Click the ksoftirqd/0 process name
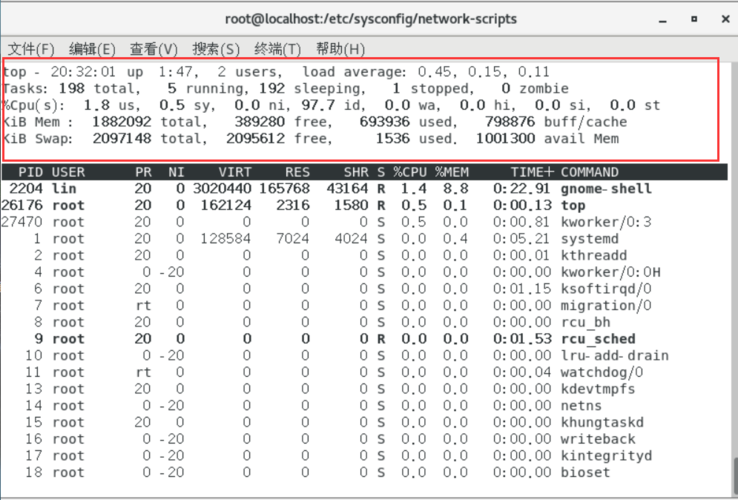Image resolution: width=738 pixels, height=500 pixels. [606, 289]
